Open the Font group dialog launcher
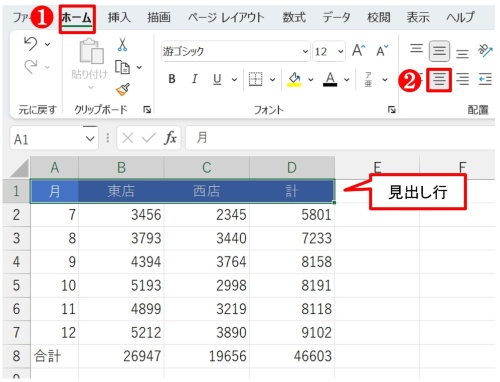This screenshot has width=500, height=382. tap(392, 110)
